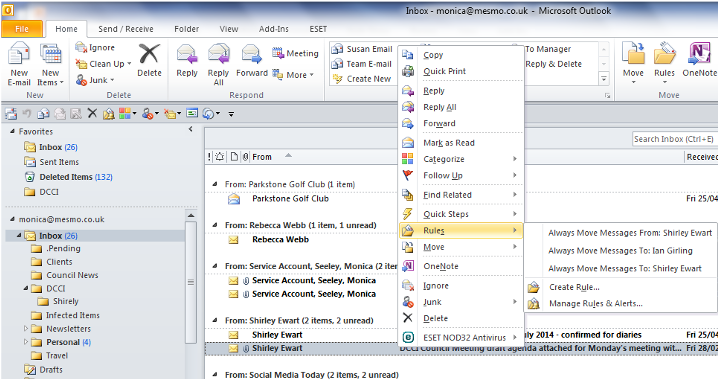718x379 pixels.
Task: Open the Find Related submenu
Action: pyautogui.click(x=461, y=195)
